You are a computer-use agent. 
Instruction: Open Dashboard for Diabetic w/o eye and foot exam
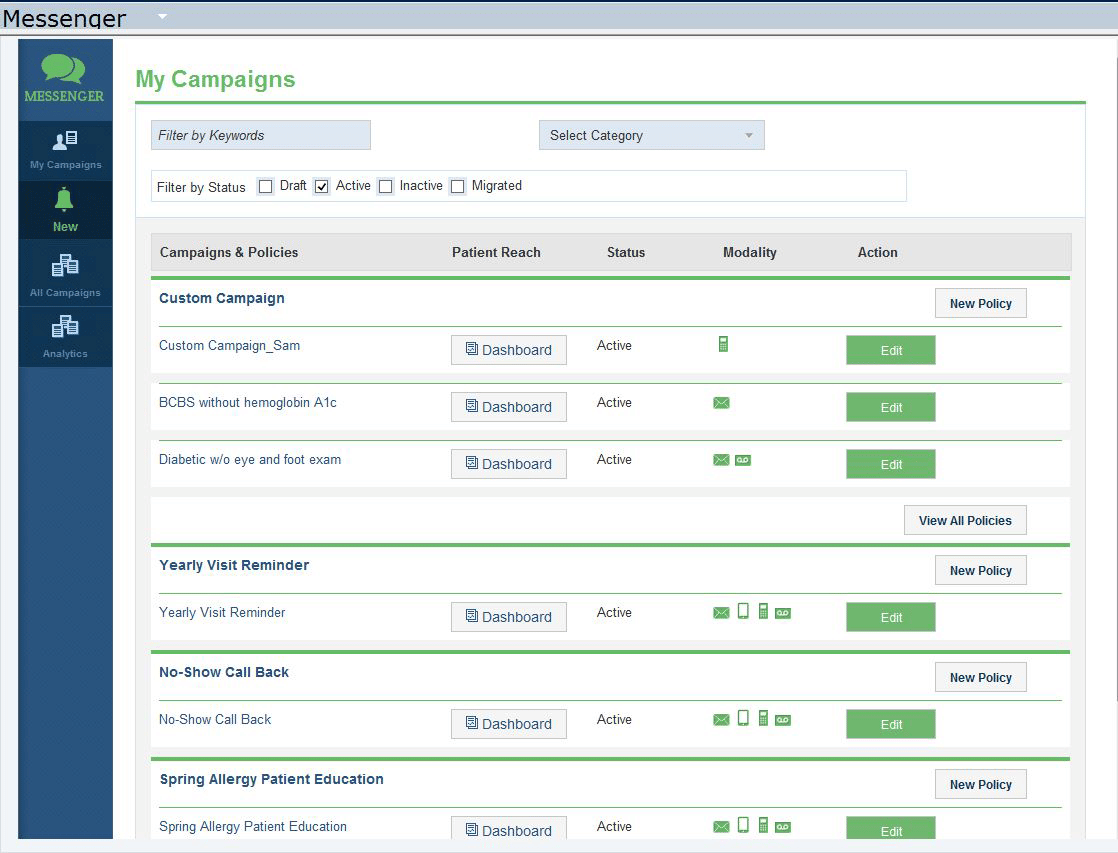point(509,464)
